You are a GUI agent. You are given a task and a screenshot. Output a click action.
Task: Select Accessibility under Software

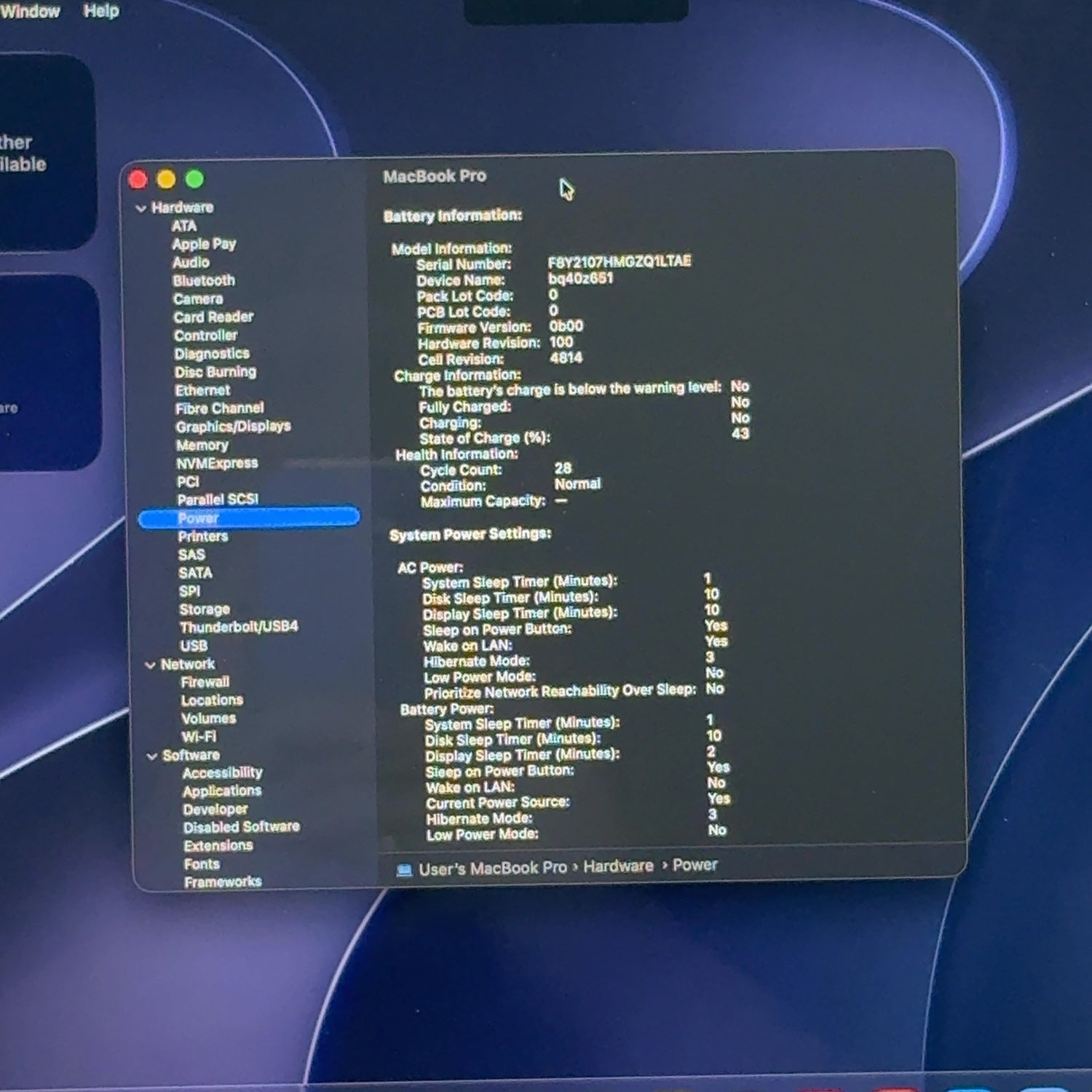pos(223,773)
